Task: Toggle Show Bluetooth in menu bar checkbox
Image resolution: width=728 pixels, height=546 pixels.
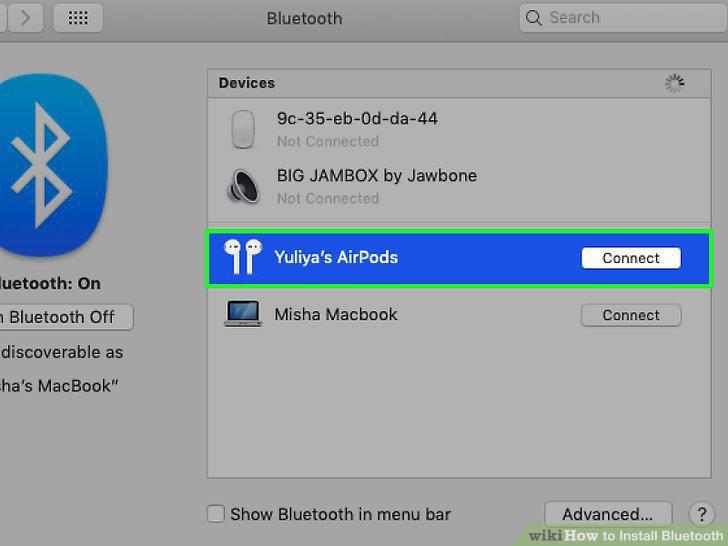Action: coord(216,514)
